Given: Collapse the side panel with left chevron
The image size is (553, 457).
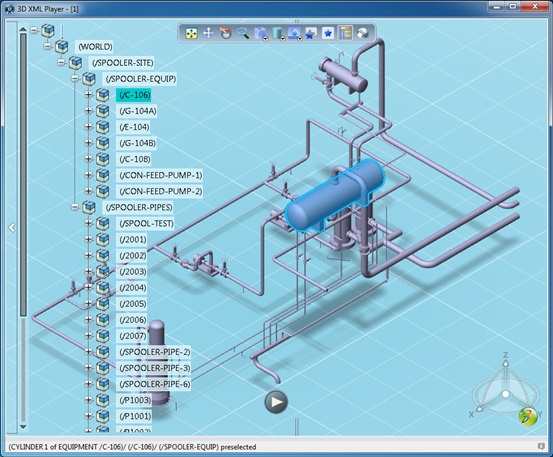Looking at the screenshot, I should click(12, 228).
